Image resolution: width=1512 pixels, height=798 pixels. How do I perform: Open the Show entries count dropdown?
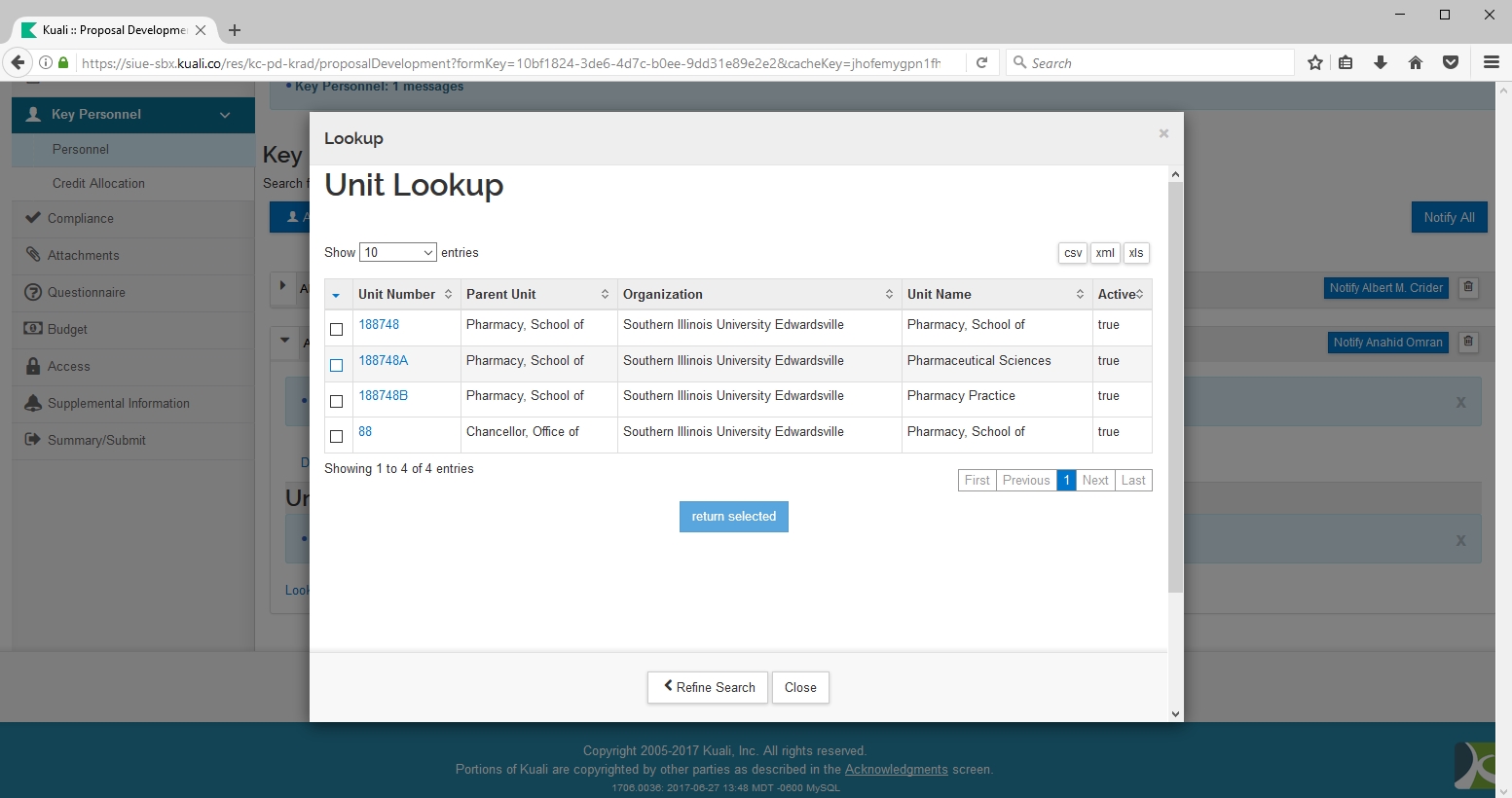[397, 252]
